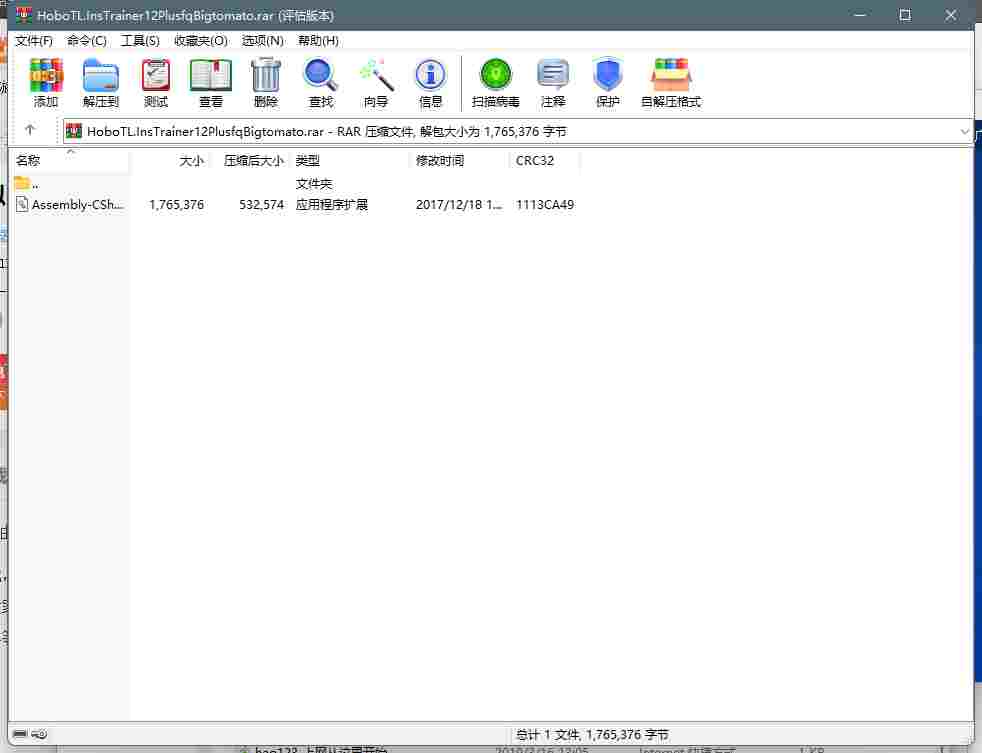The width and height of the screenshot is (982, 753).
Task: Expand the archive path dropdown arrow
Action: pyautogui.click(x=964, y=132)
